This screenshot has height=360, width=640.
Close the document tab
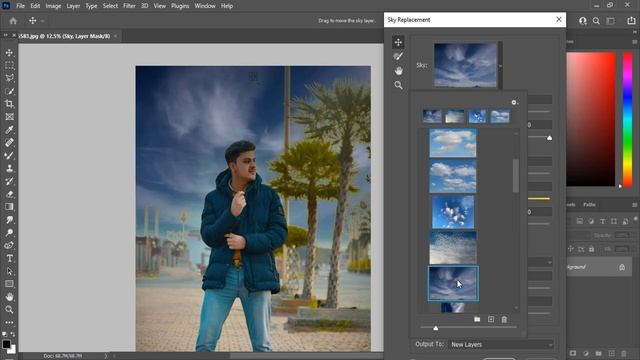[116, 36]
